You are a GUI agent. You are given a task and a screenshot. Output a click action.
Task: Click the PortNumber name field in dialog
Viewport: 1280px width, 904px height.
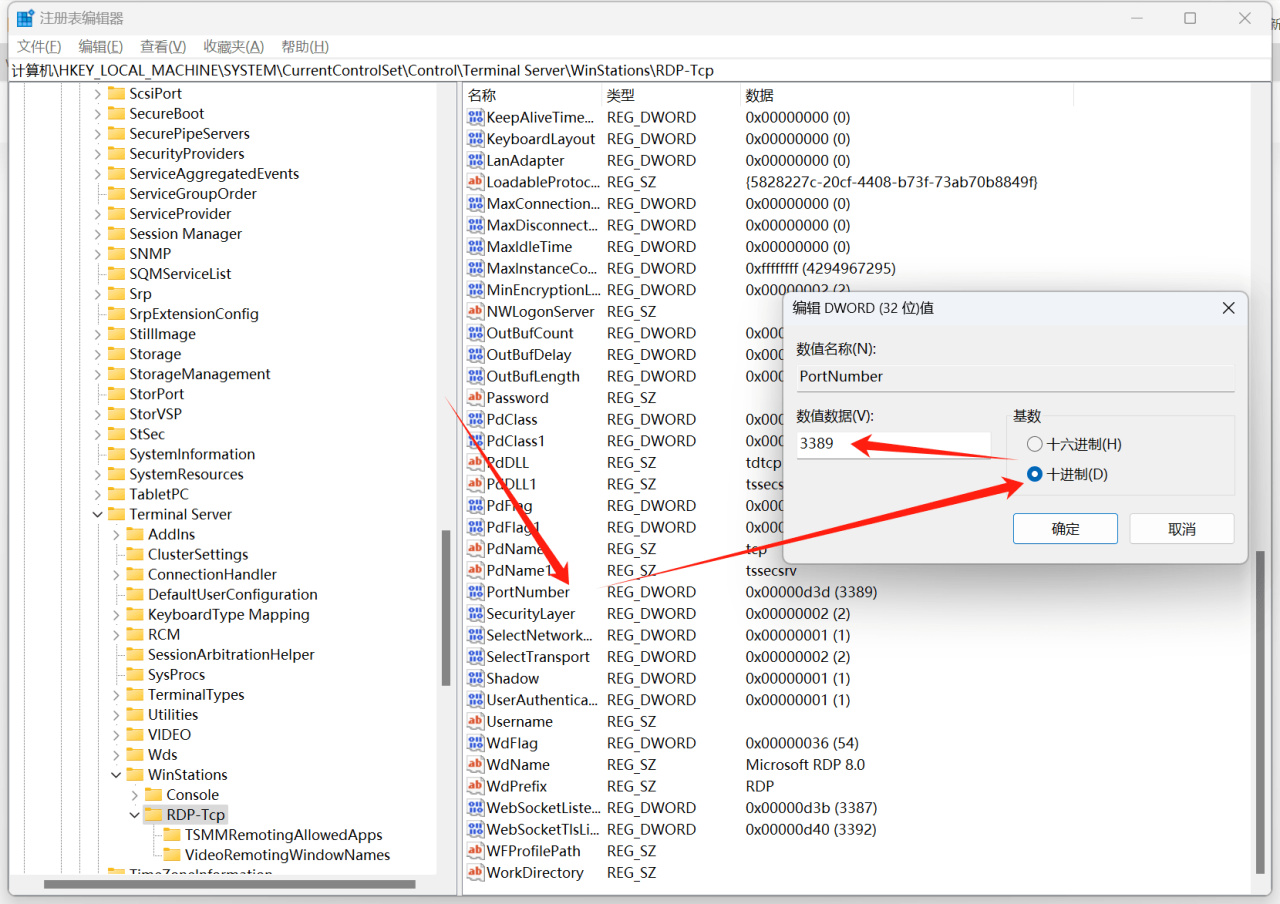pos(1015,377)
